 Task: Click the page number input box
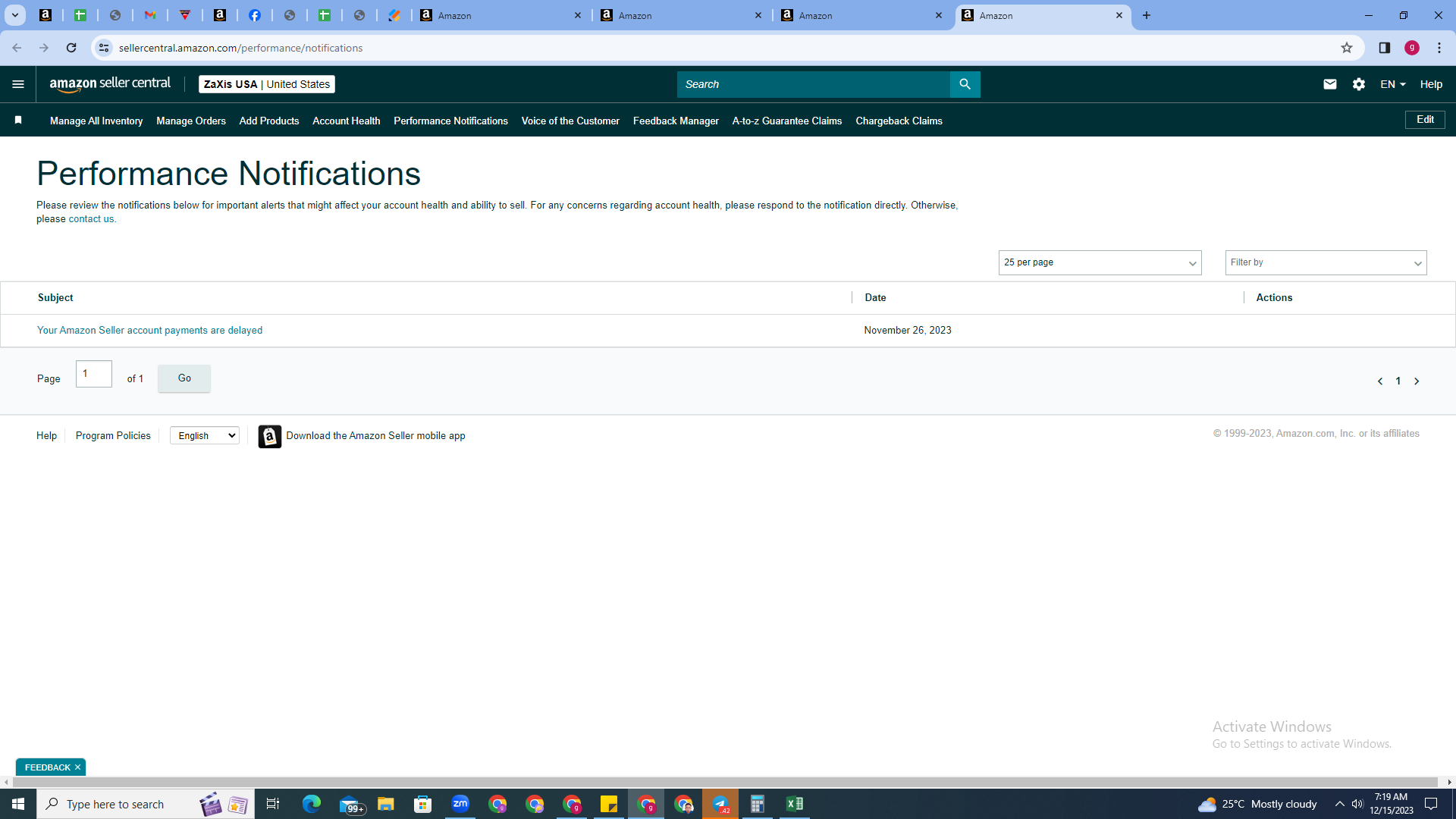[94, 374]
